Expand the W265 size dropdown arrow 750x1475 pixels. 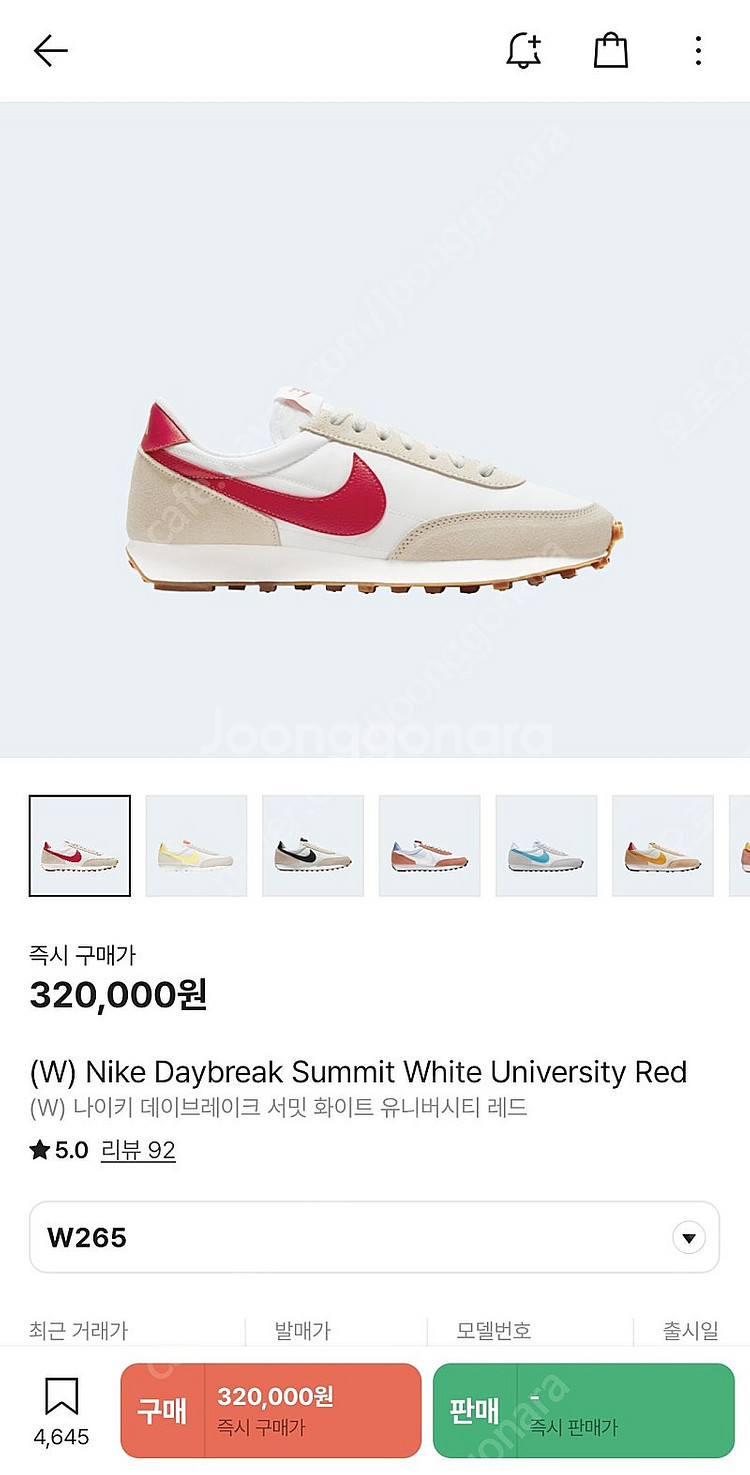point(688,1238)
